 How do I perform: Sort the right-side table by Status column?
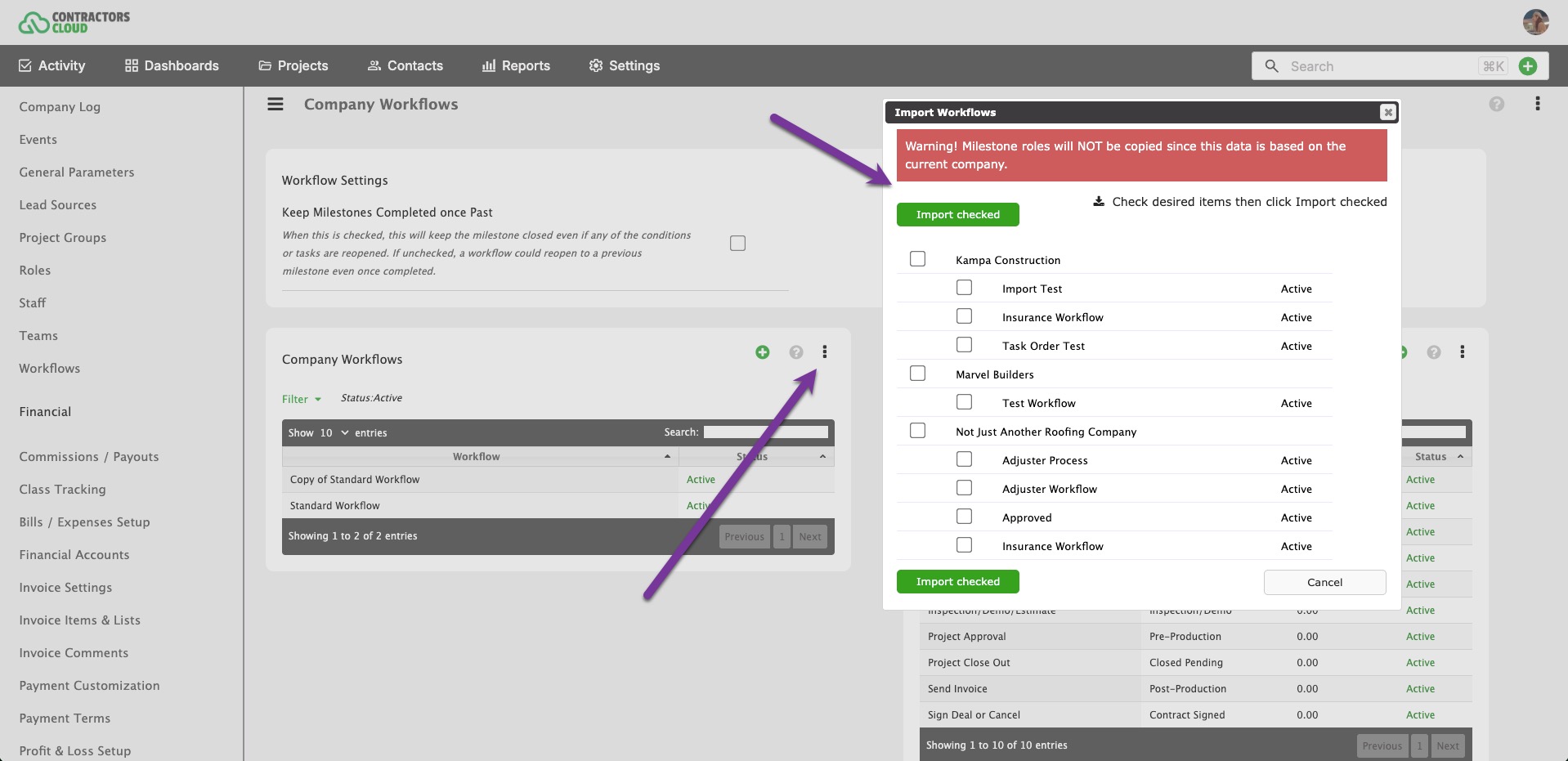click(1437, 457)
